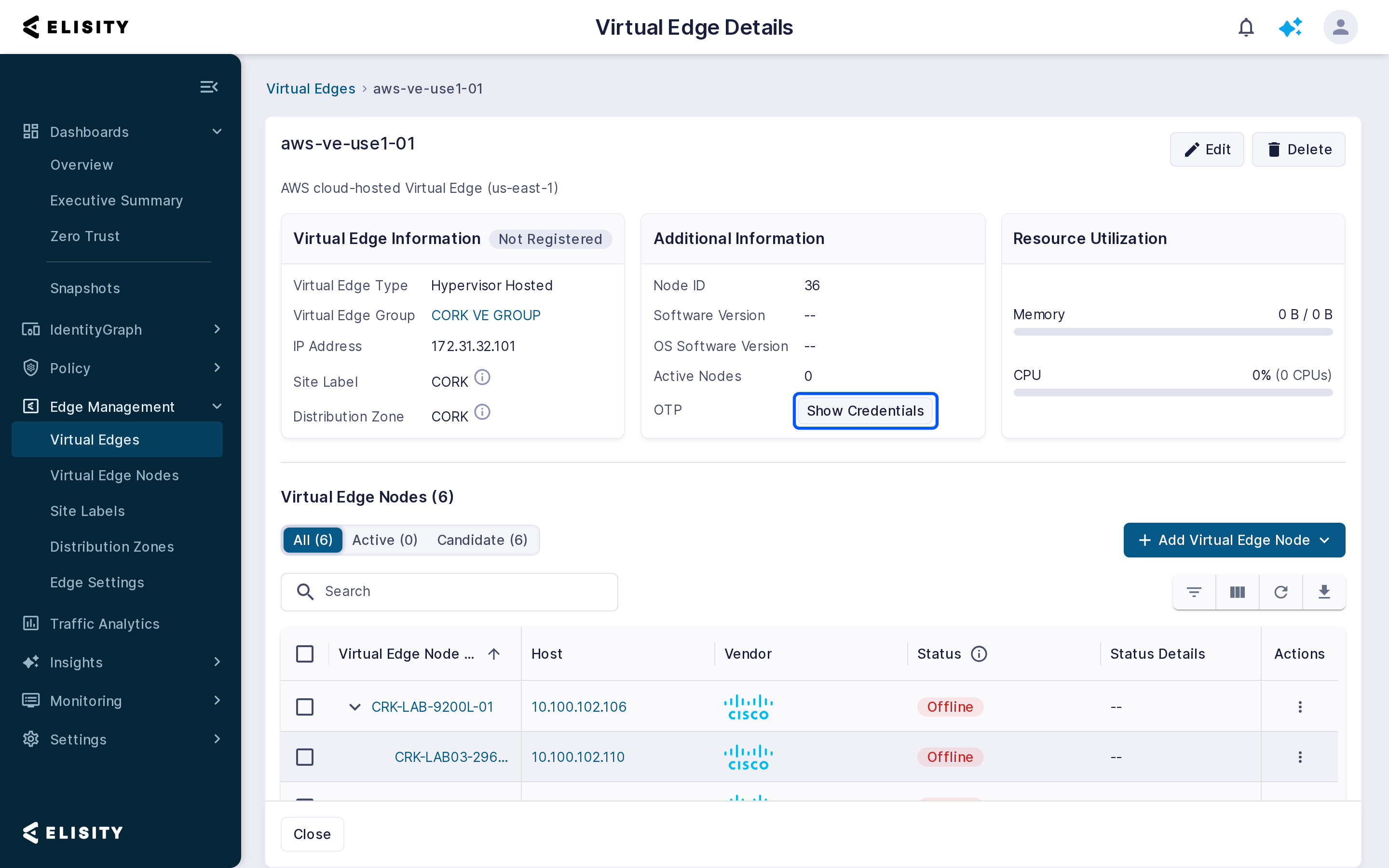
Task: Switch to the Candidate (6) tab
Action: [482, 540]
